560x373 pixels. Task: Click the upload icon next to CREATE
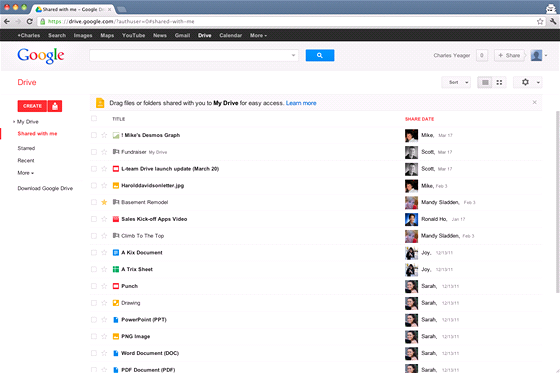point(55,106)
